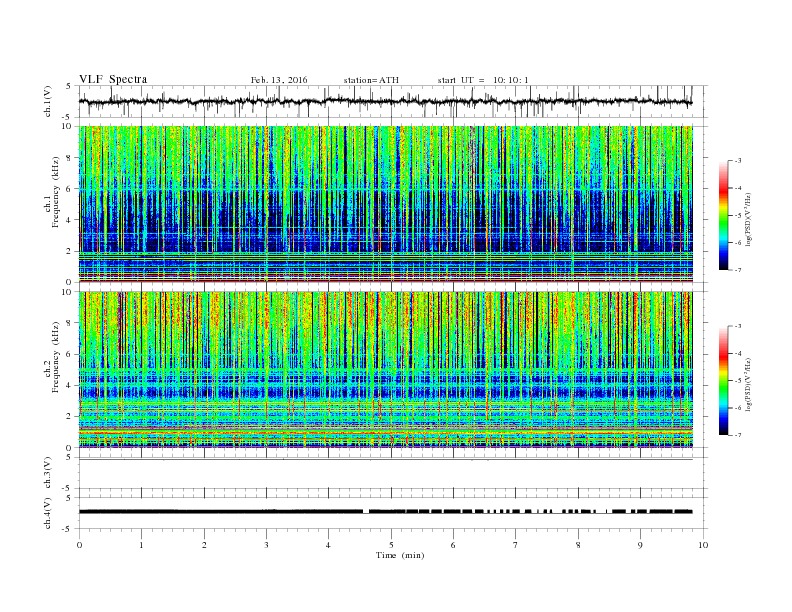Click the 'ch.3(V)' axis label

(x=48, y=473)
